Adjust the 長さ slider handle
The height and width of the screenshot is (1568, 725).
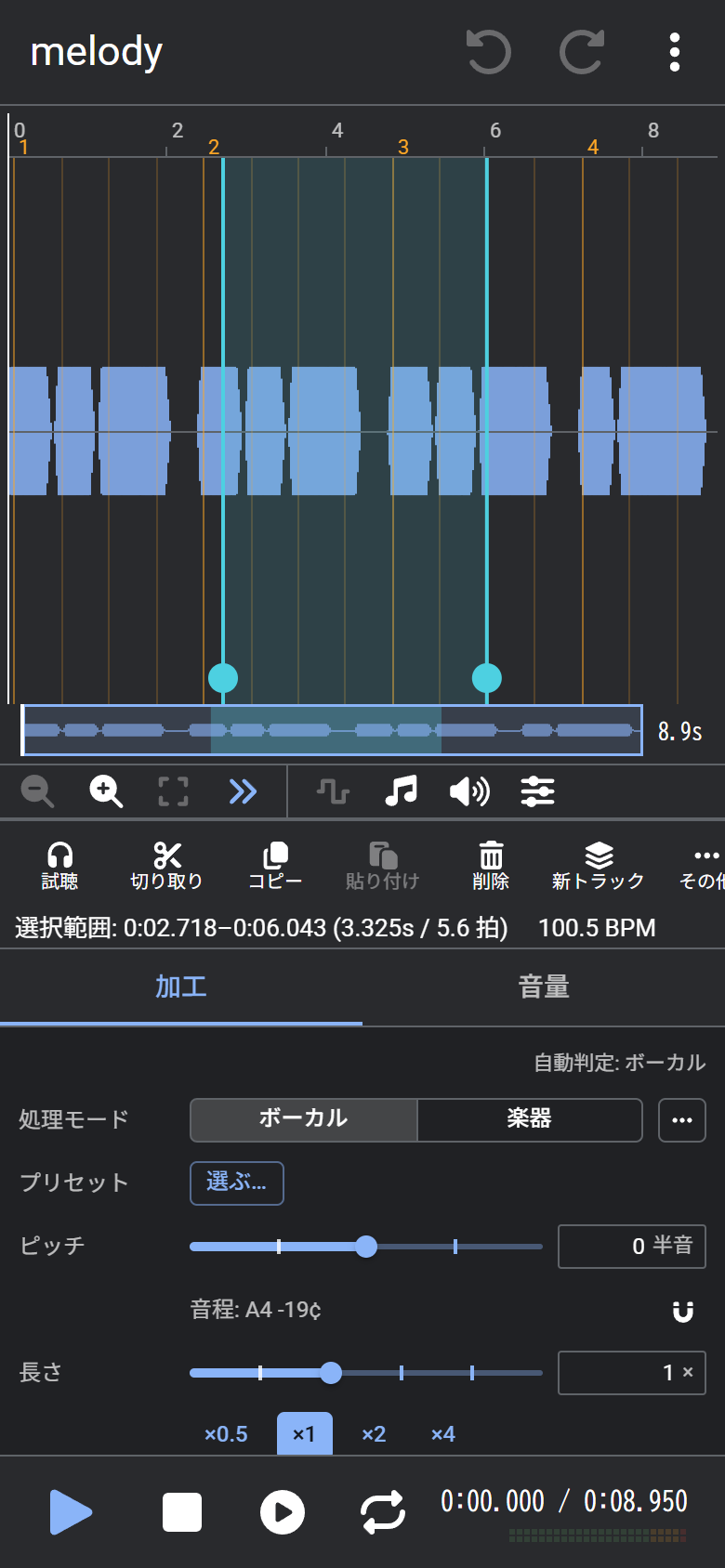tap(331, 1373)
